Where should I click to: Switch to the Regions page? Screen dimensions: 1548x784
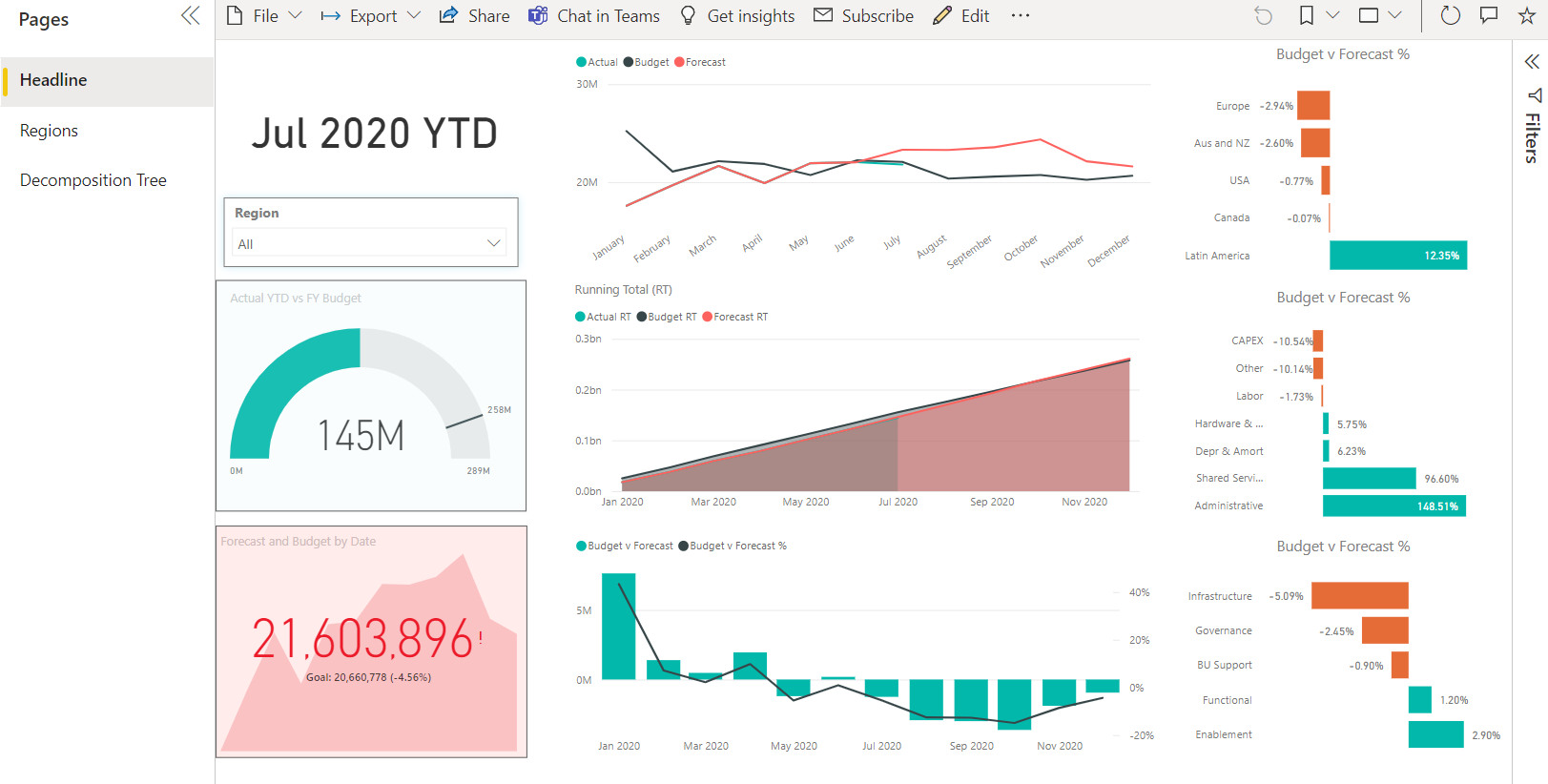[49, 131]
